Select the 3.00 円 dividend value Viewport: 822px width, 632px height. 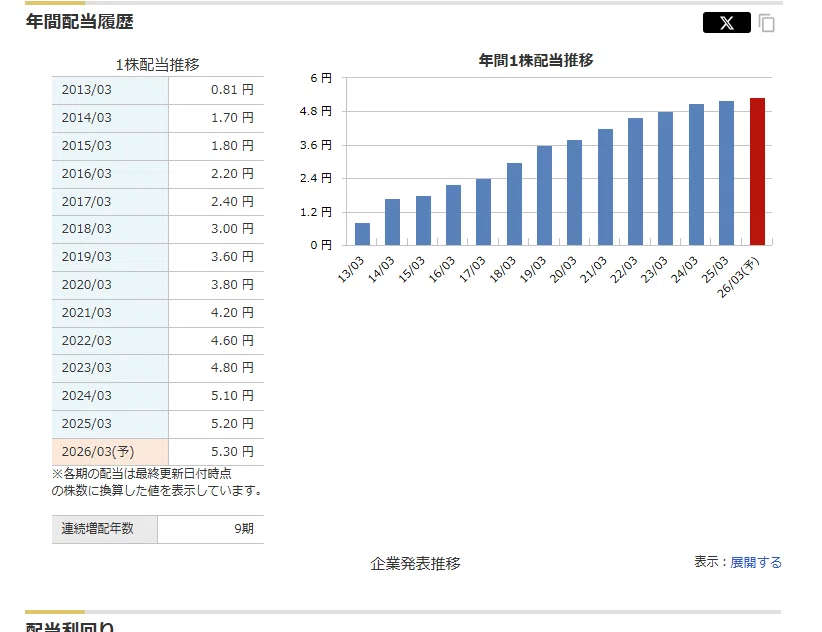click(232, 228)
